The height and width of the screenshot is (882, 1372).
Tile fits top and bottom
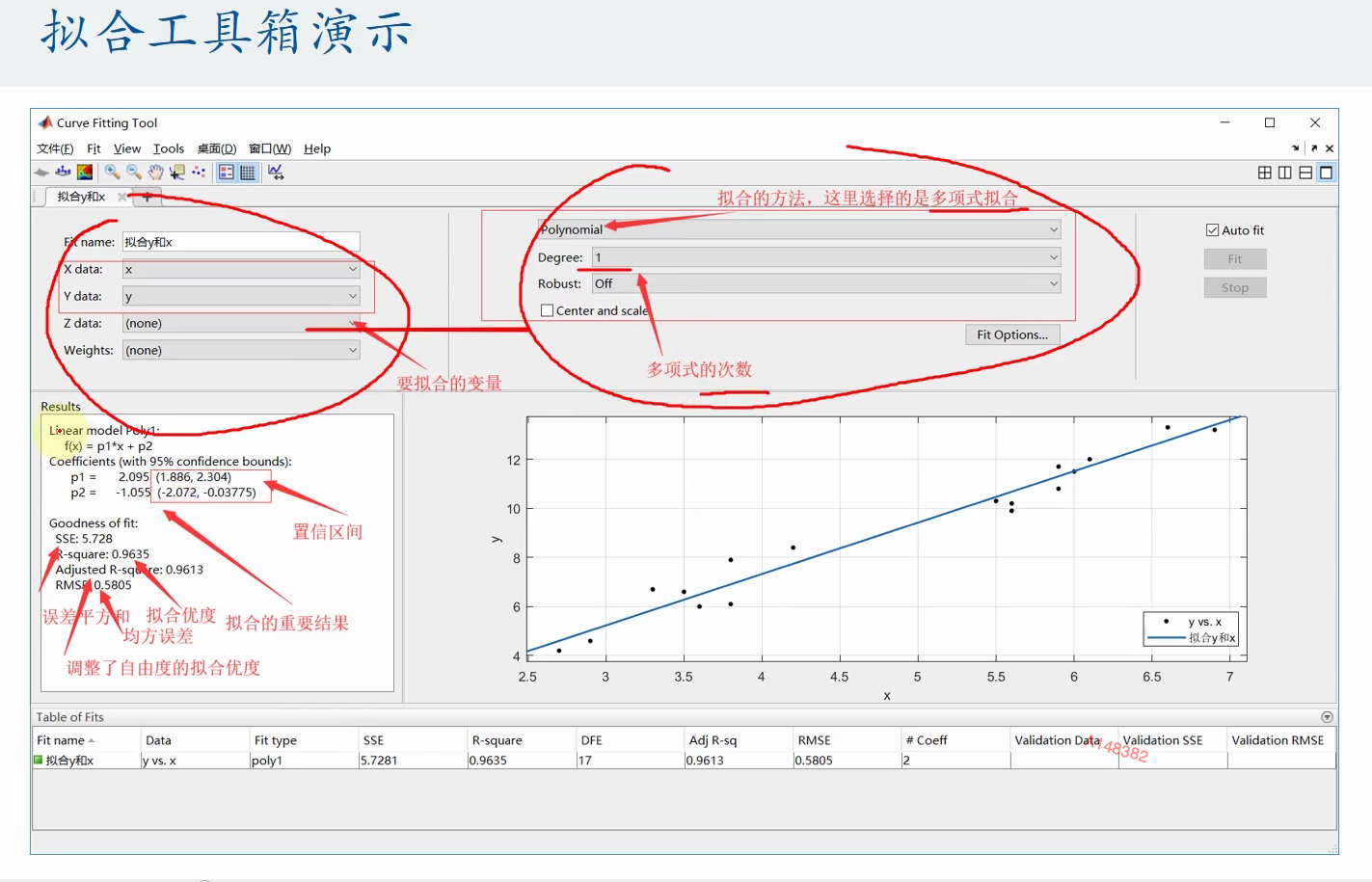pos(1305,173)
